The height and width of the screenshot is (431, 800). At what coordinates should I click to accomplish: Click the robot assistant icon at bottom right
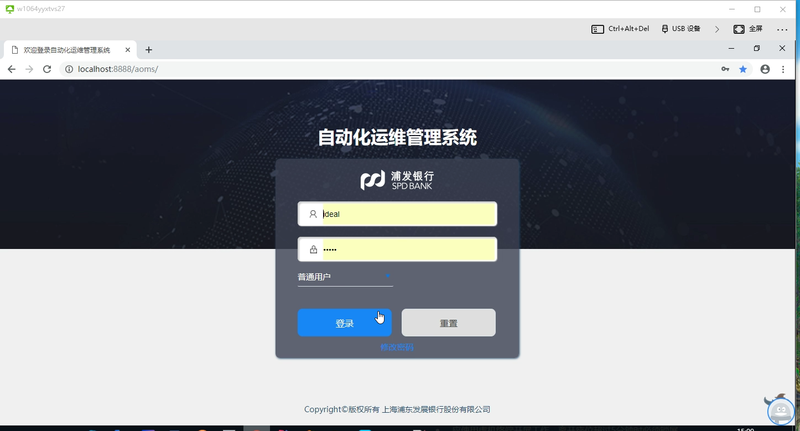[781, 410]
